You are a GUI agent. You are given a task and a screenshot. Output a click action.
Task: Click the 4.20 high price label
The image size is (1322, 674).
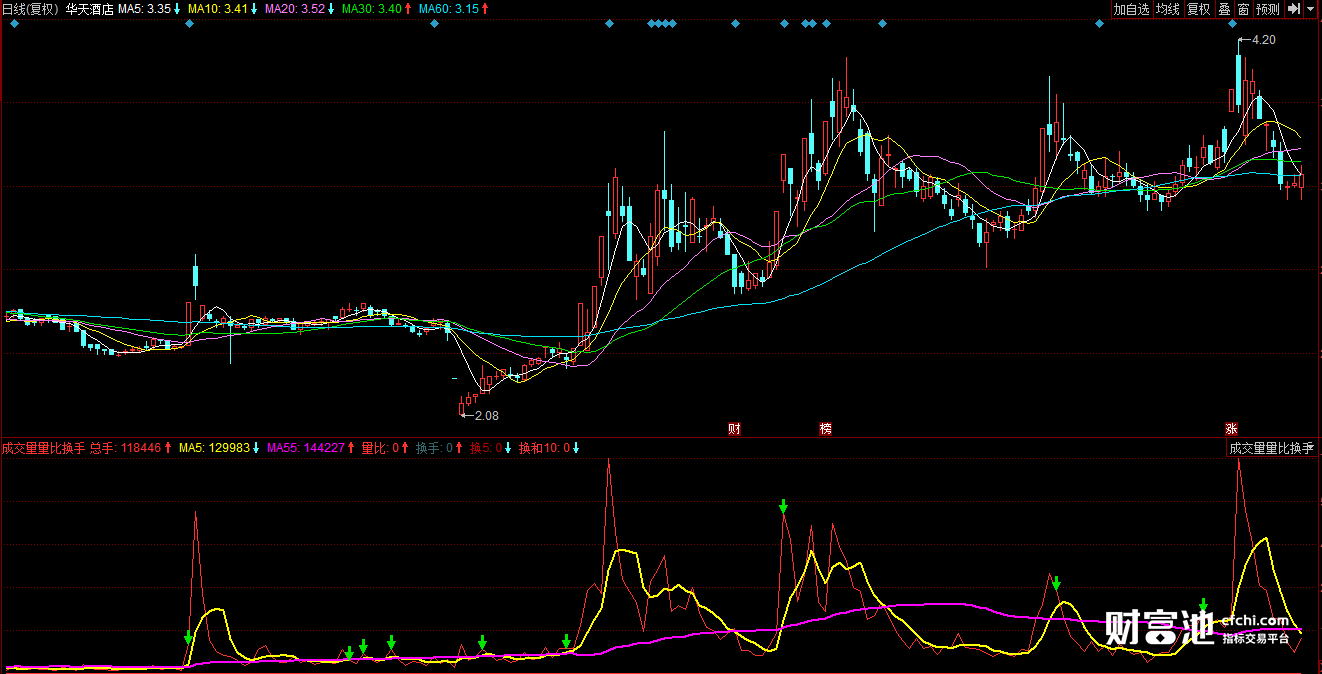[1263, 40]
